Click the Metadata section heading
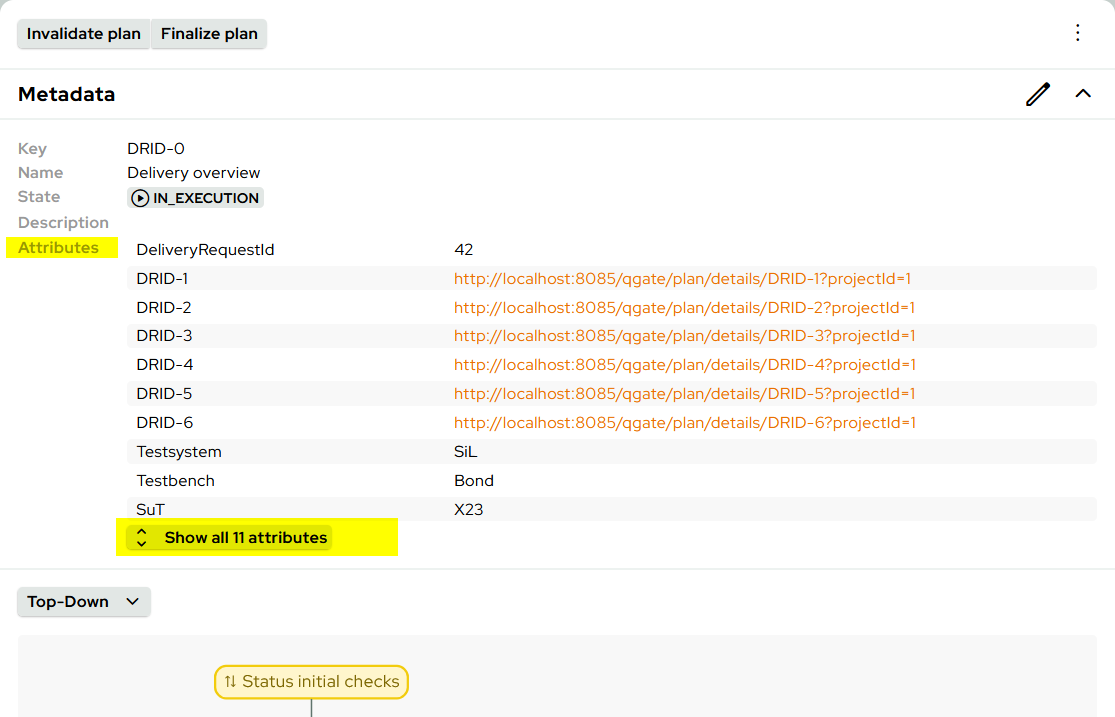The height and width of the screenshot is (717, 1115). 67,95
